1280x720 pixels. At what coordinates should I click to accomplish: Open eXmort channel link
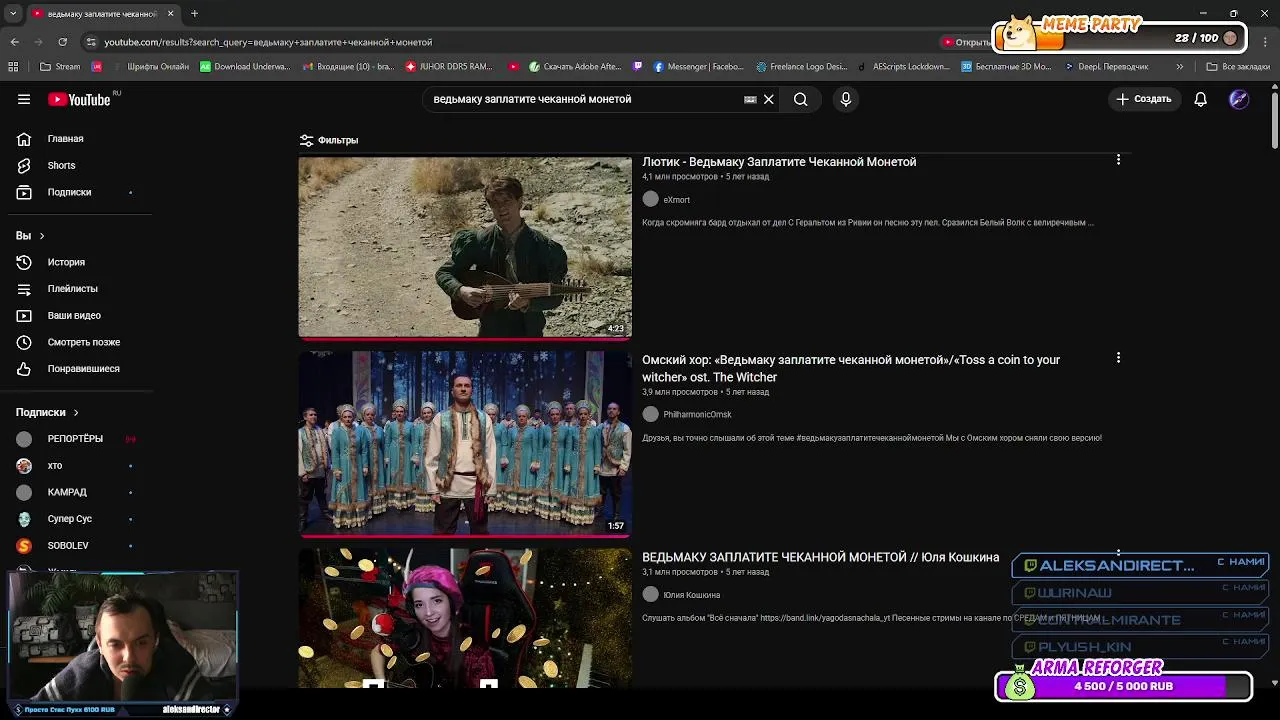(x=676, y=200)
